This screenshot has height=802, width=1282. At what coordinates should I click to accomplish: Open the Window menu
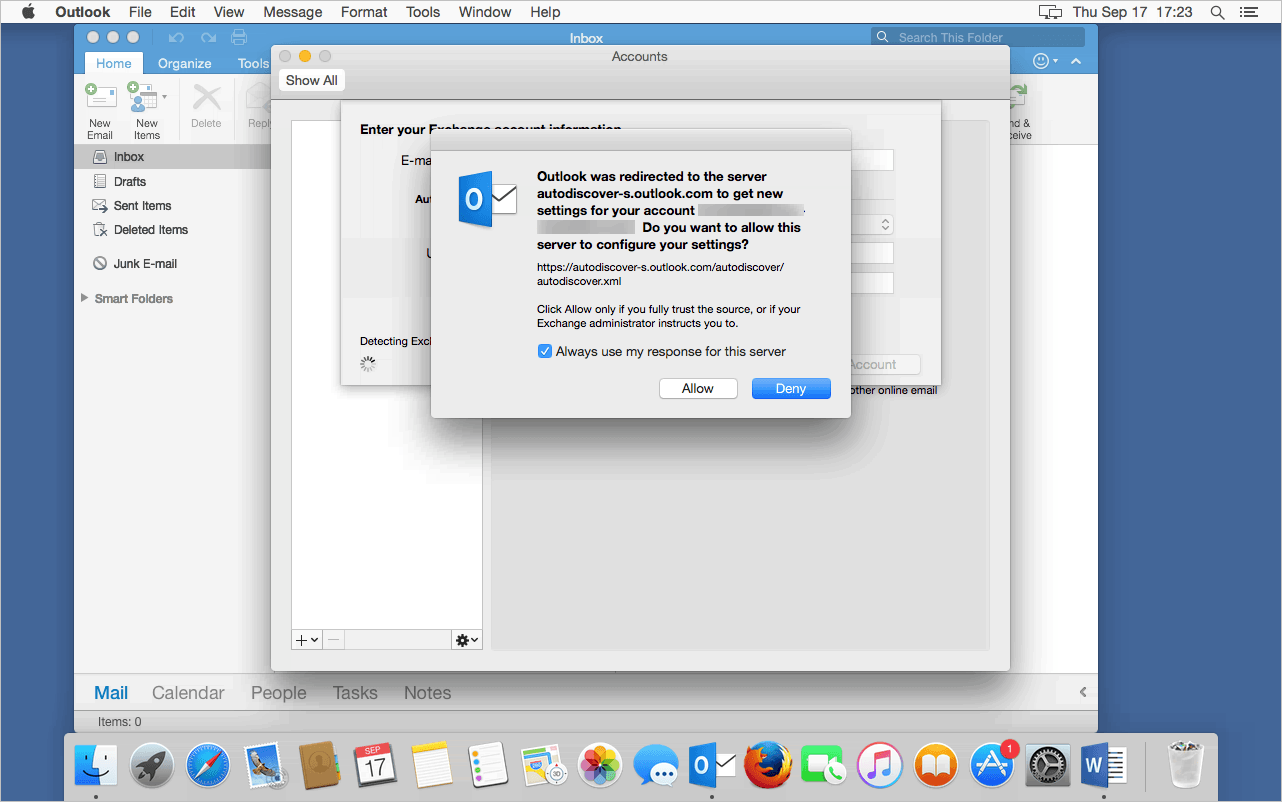click(485, 12)
